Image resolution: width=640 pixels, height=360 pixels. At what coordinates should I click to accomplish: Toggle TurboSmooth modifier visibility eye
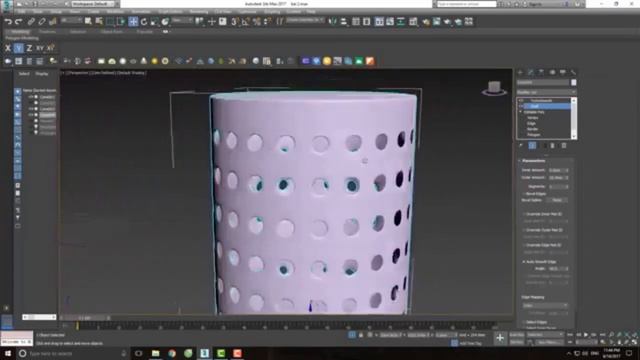[x=521, y=100]
